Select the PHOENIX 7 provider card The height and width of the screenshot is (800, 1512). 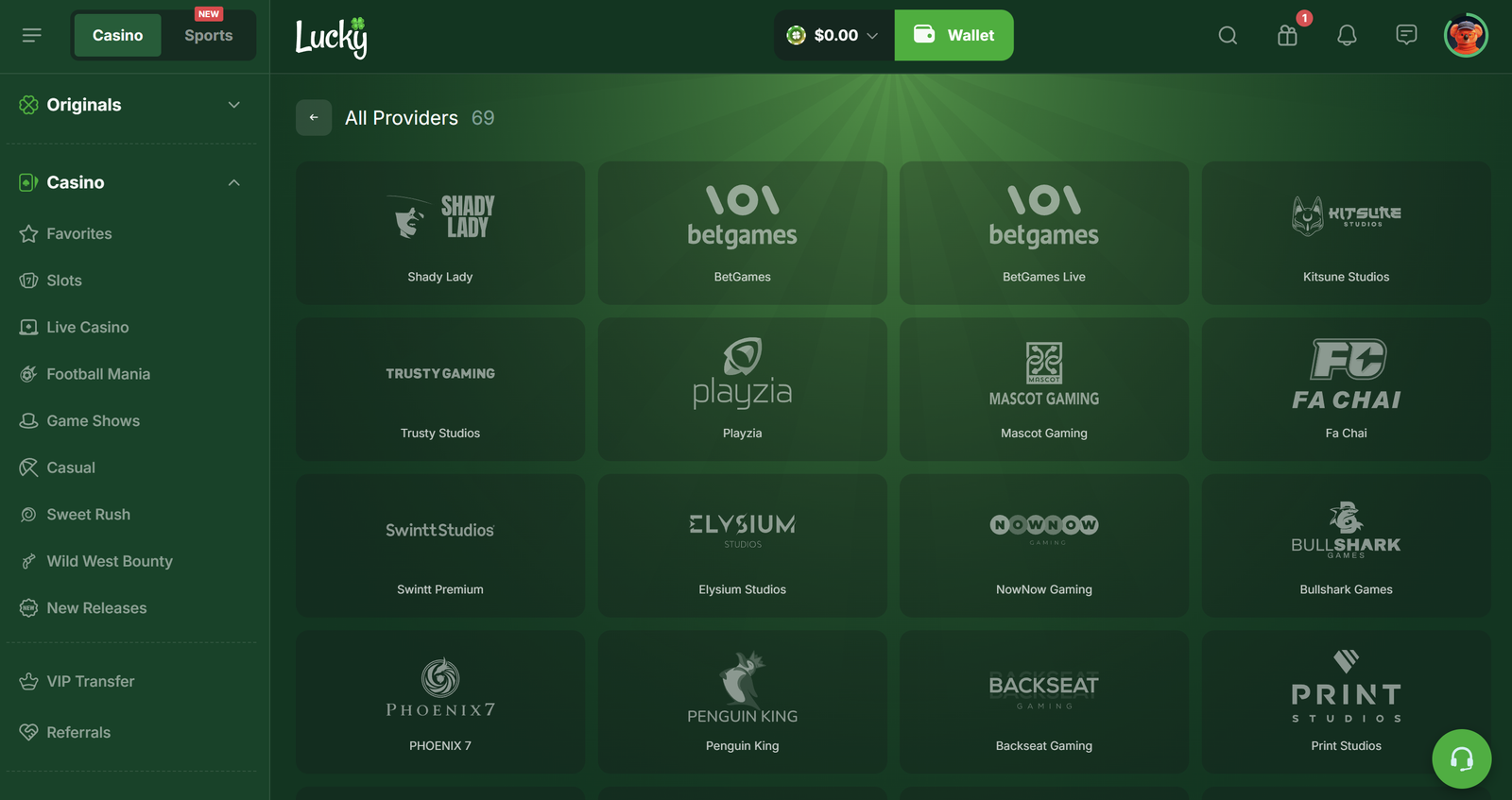click(x=440, y=702)
